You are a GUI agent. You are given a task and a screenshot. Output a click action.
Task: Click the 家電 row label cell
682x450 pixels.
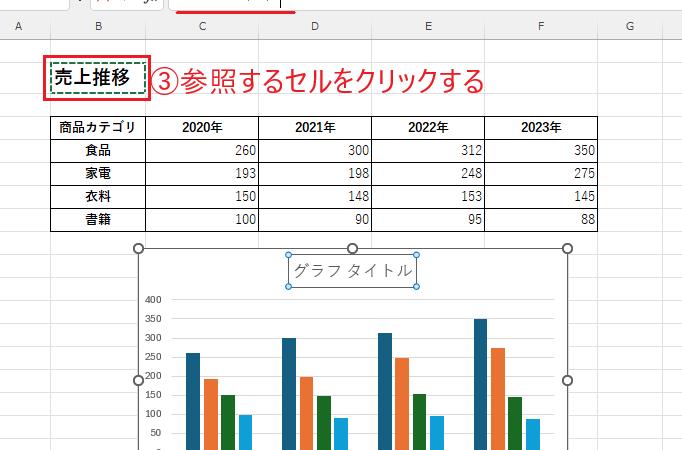tap(98, 174)
